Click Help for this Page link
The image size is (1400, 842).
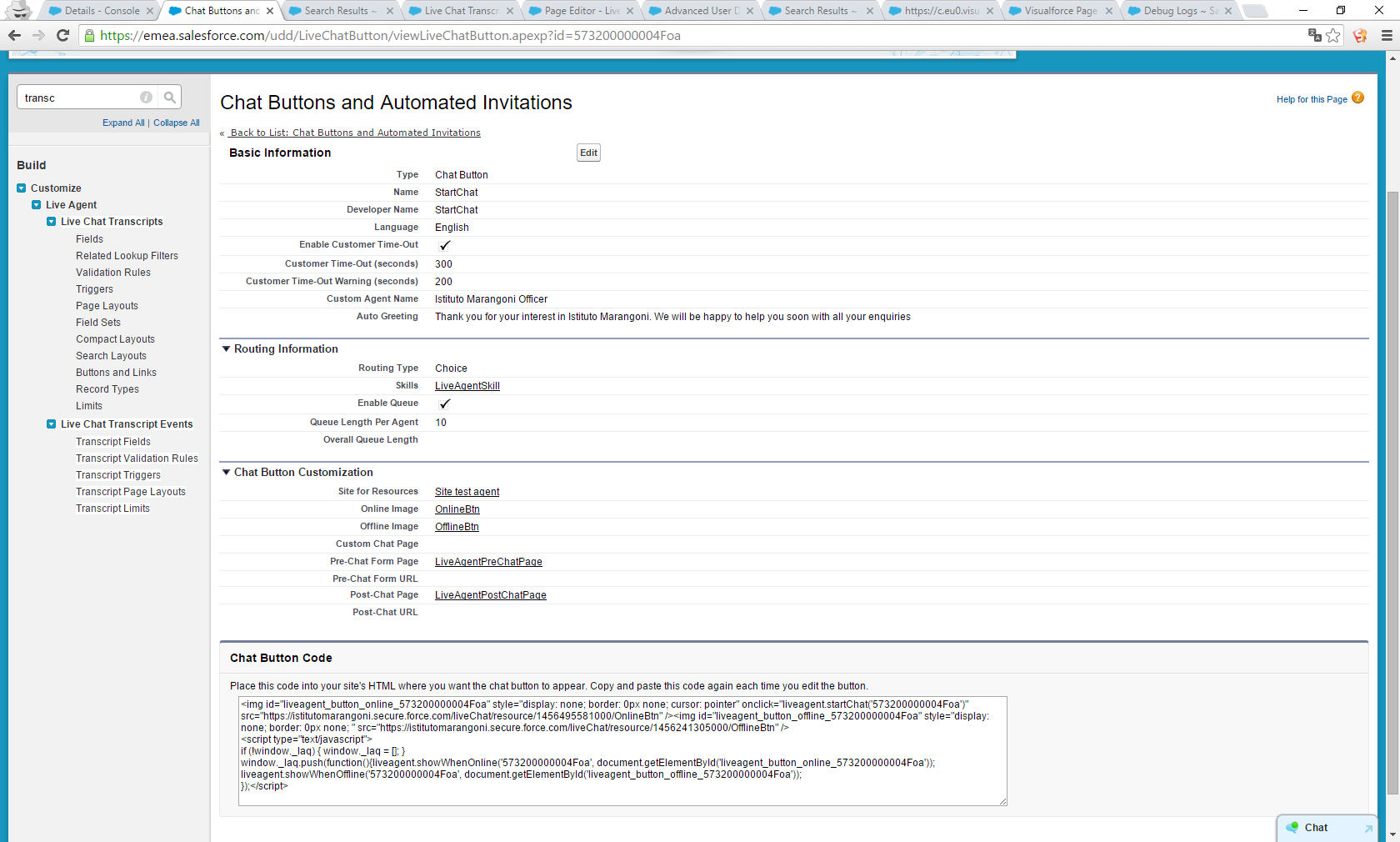[x=1312, y=99]
